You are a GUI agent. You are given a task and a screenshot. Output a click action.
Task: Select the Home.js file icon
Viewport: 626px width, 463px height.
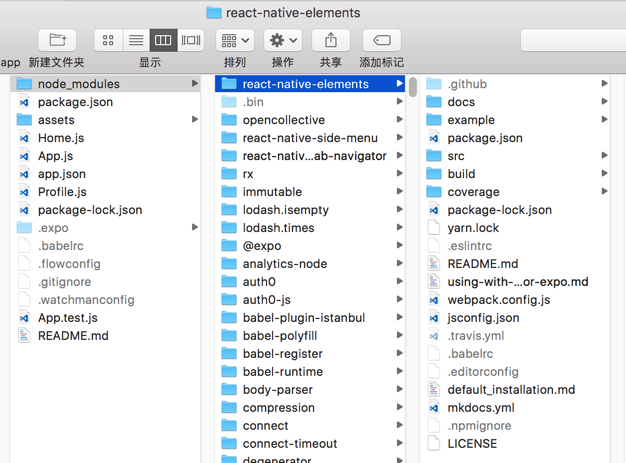click(24, 138)
